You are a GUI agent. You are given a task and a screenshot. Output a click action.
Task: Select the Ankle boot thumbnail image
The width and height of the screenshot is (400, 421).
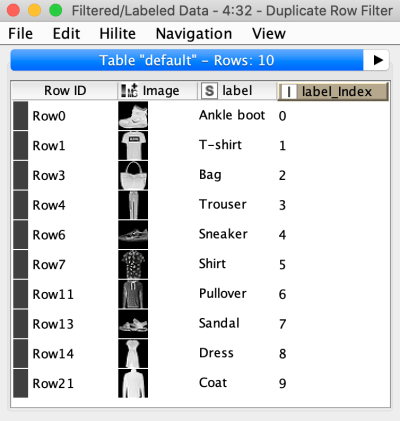point(133,116)
